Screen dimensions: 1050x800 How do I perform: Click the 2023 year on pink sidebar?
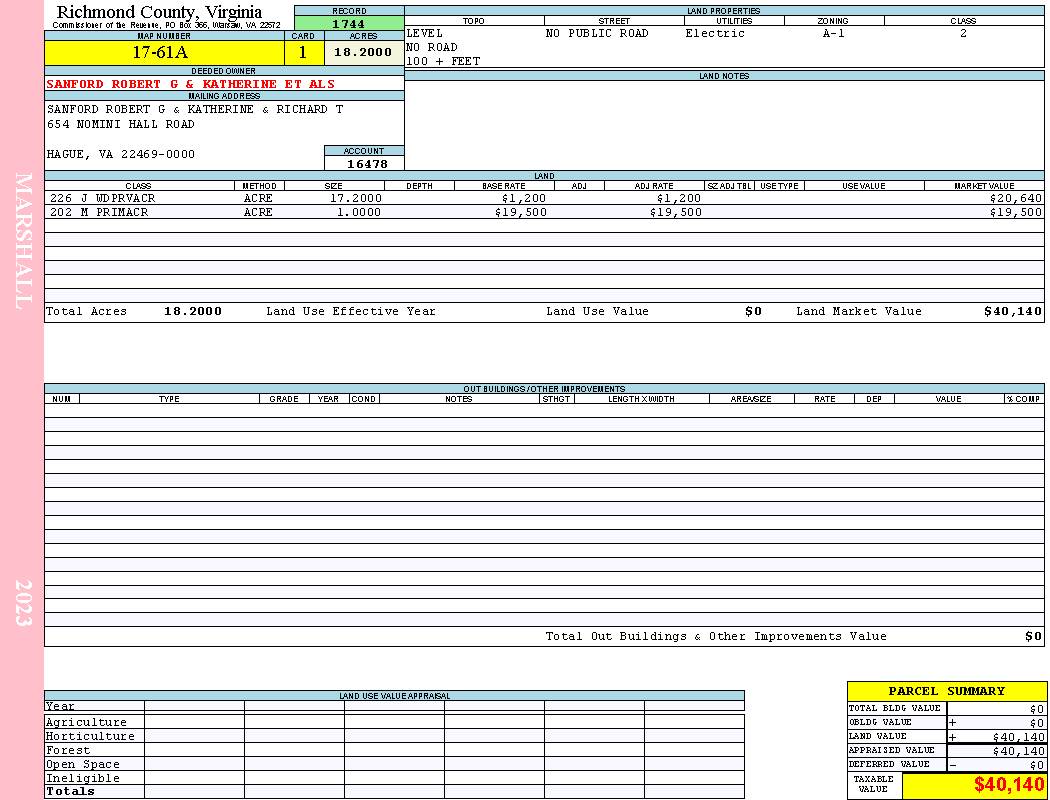[x=23, y=603]
